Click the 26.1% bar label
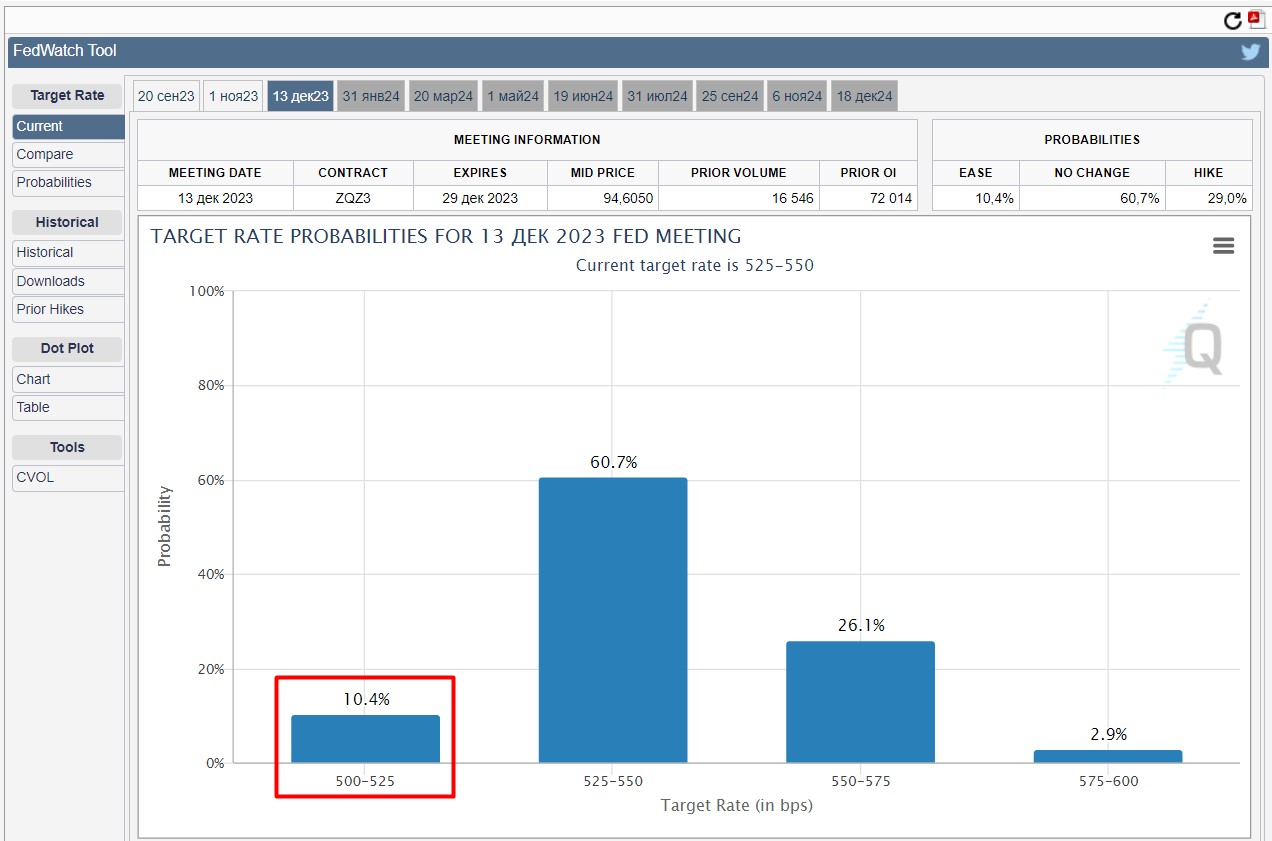Image resolution: width=1272 pixels, height=841 pixels. [861, 625]
